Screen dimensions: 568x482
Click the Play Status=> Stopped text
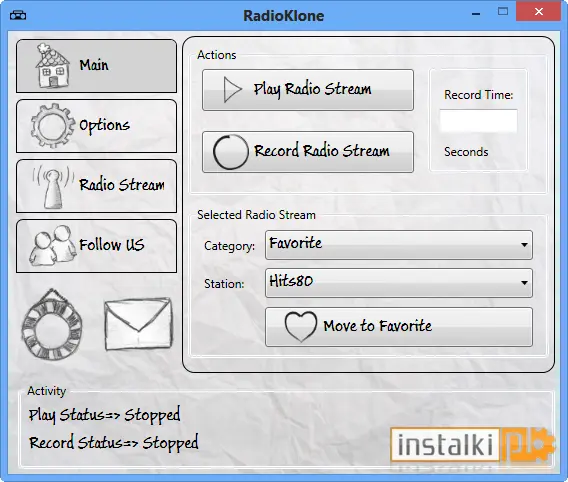[x=104, y=415]
